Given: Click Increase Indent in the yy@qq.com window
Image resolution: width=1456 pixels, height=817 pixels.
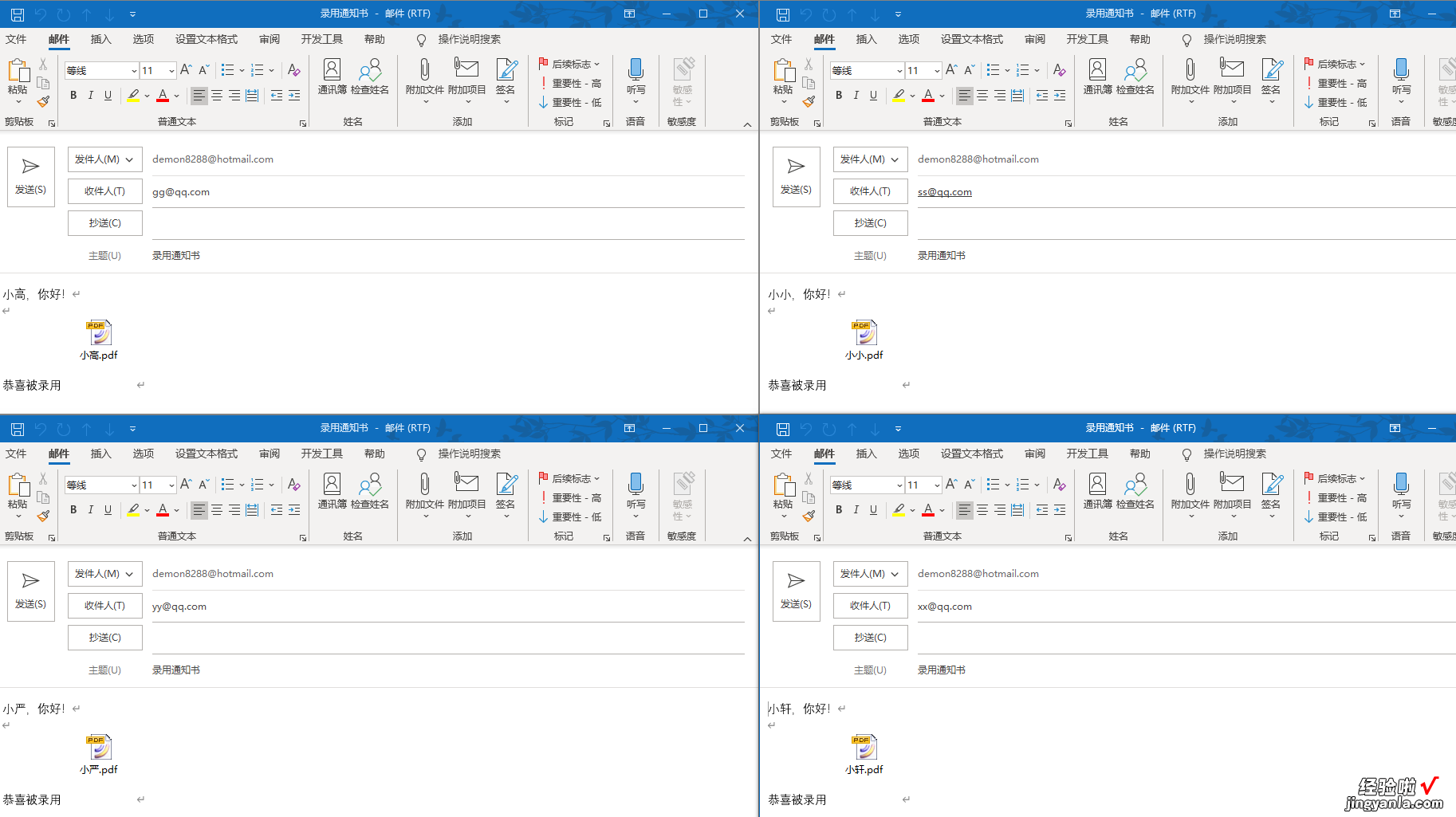Looking at the screenshot, I should 294,509.
